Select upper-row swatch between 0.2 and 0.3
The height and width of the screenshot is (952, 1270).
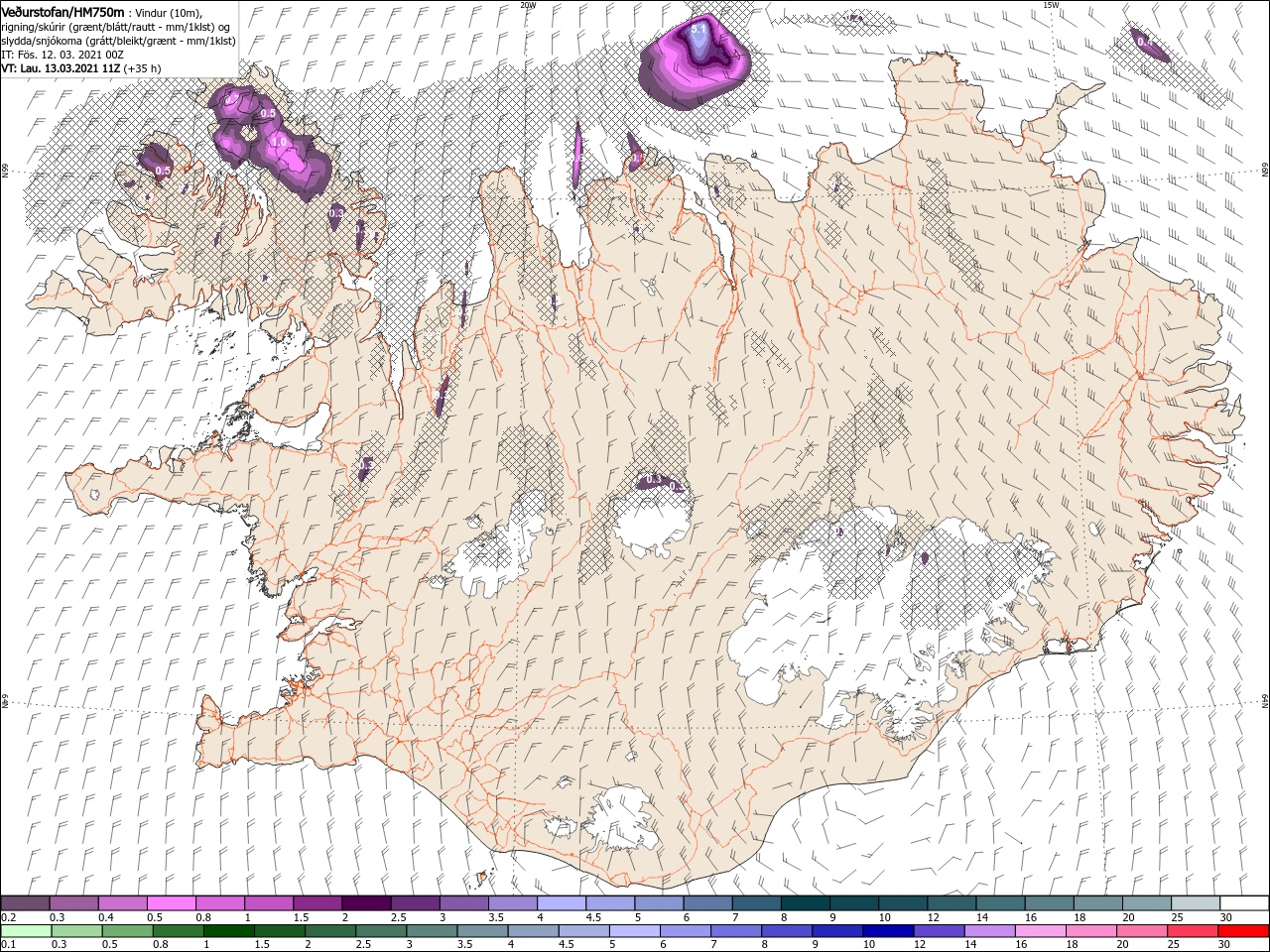[x=25, y=903]
